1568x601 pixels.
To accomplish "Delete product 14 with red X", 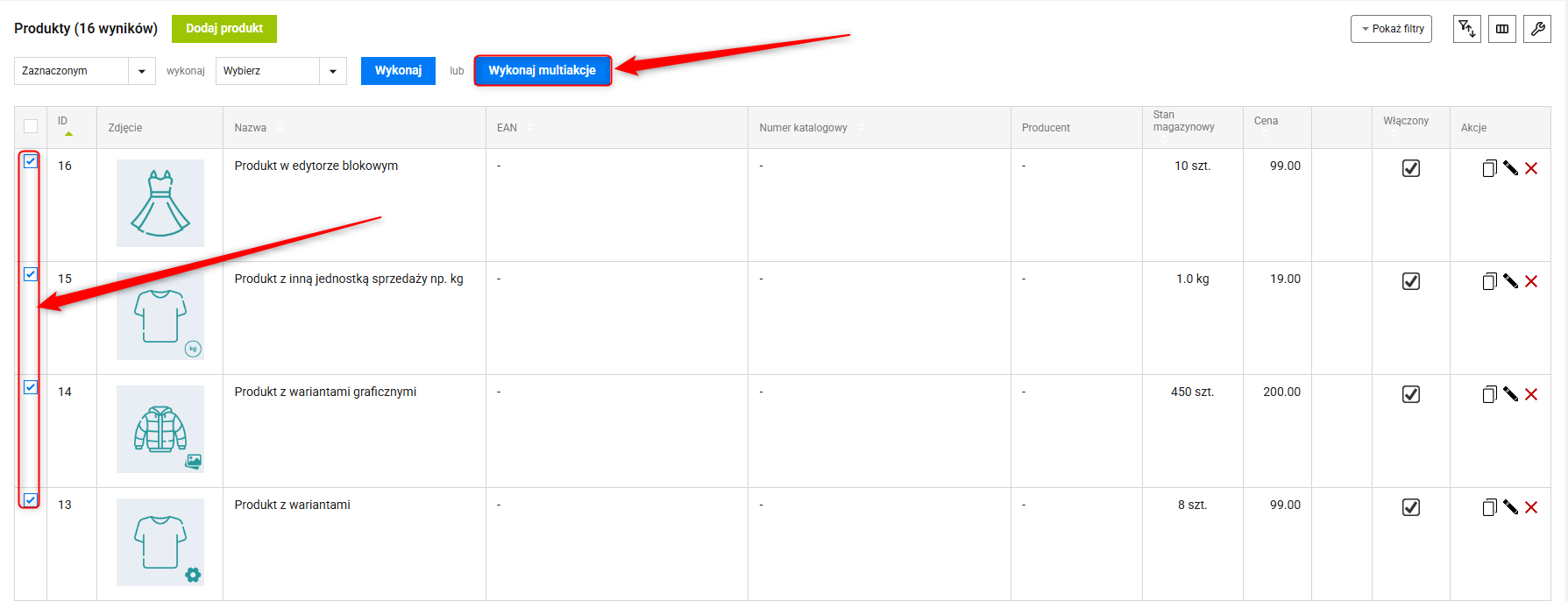I will pyautogui.click(x=1531, y=394).
